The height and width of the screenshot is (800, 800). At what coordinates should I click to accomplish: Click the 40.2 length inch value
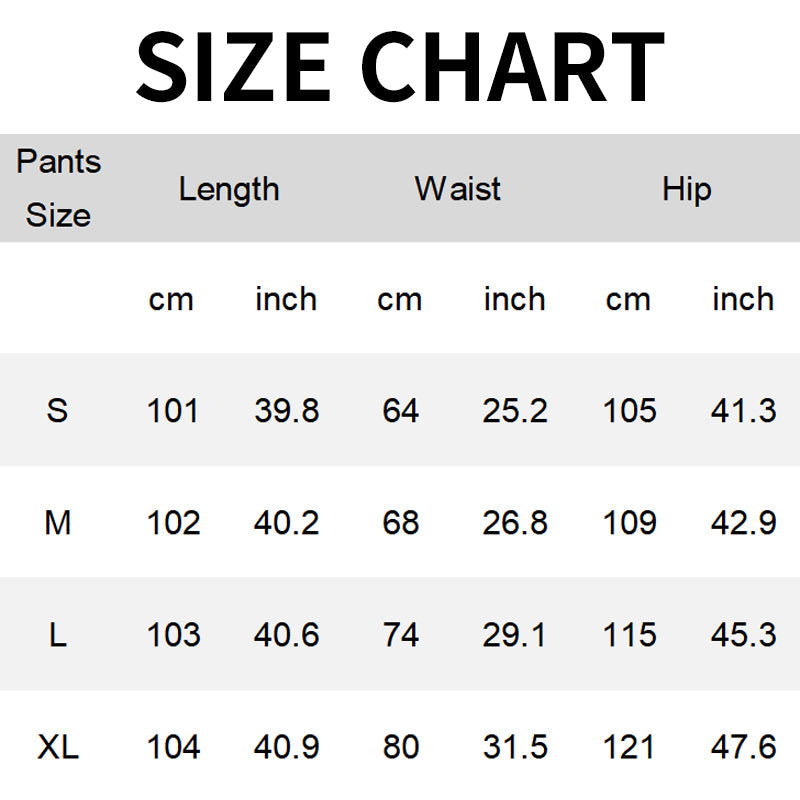(x=286, y=522)
